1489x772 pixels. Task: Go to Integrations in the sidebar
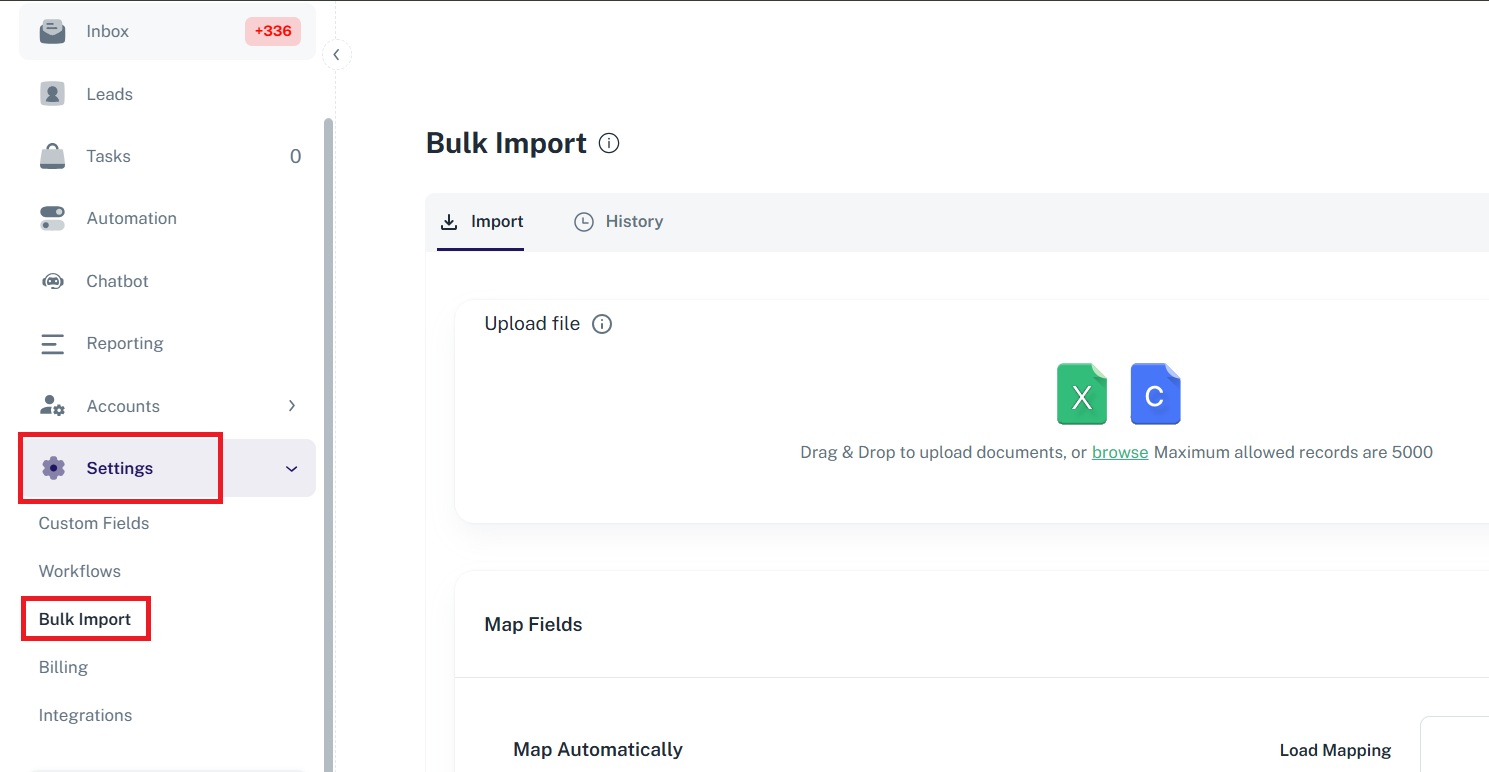point(85,715)
